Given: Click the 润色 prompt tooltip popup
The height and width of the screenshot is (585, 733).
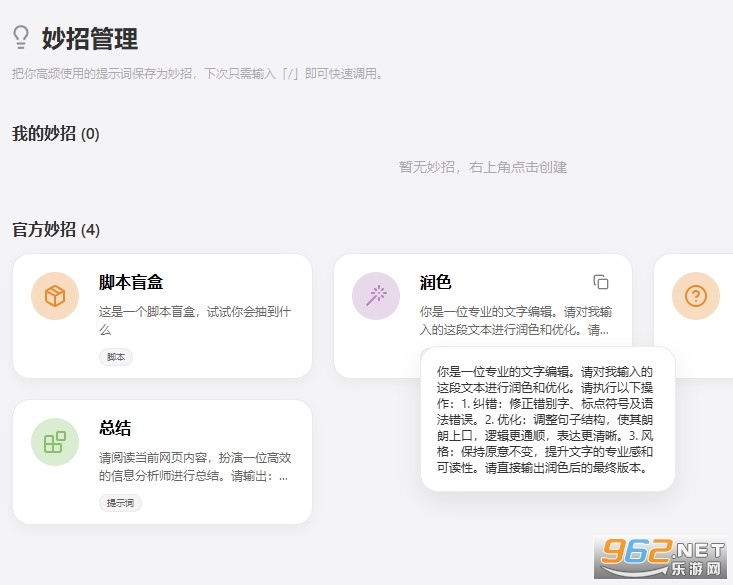Looking at the screenshot, I should click(x=548, y=419).
